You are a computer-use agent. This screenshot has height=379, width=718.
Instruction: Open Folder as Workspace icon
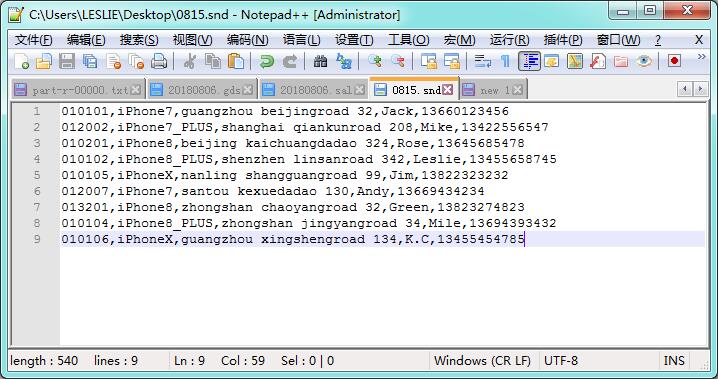click(620, 61)
